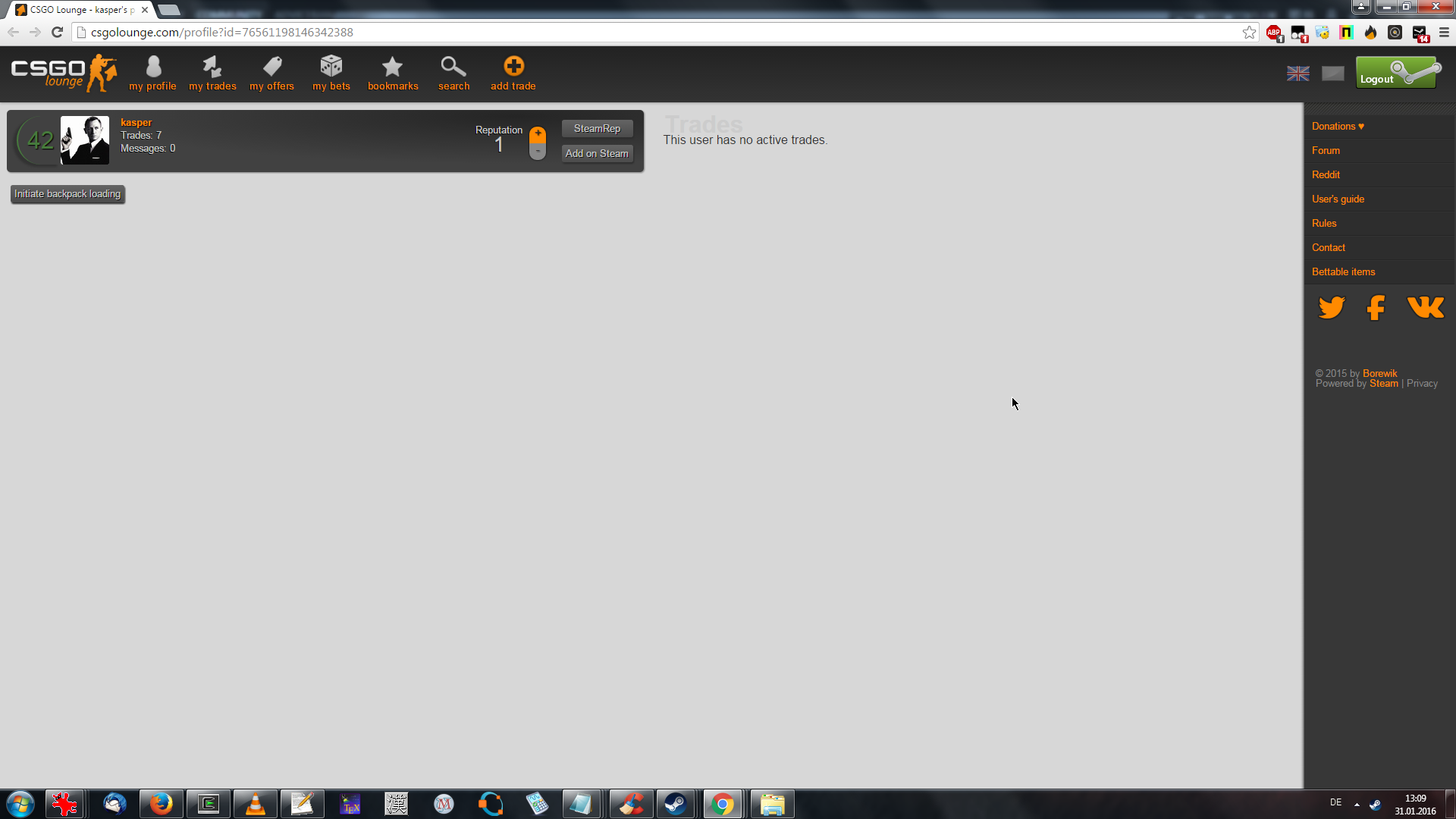This screenshot has width=1456, height=819.
Task: Click the add trade plus icon
Action: pyautogui.click(x=513, y=67)
